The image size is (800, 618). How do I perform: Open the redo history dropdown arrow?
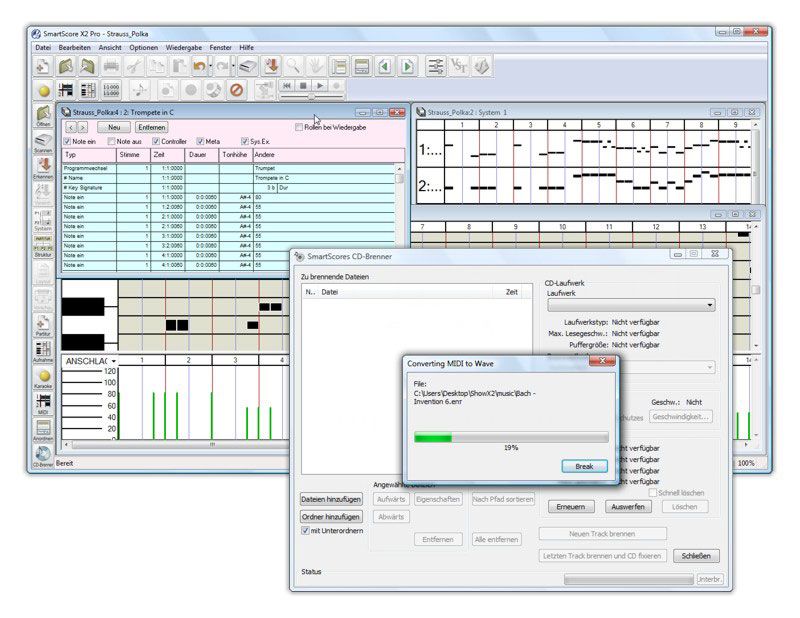pos(233,66)
